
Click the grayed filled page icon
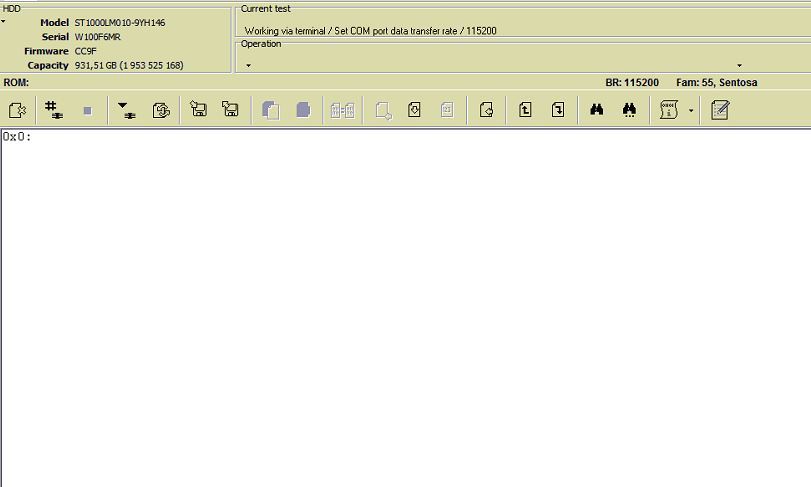point(304,110)
